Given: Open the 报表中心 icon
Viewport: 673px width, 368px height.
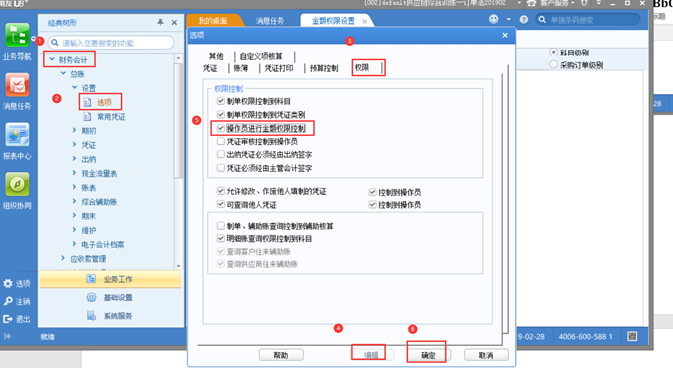Looking at the screenshot, I should (x=17, y=135).
